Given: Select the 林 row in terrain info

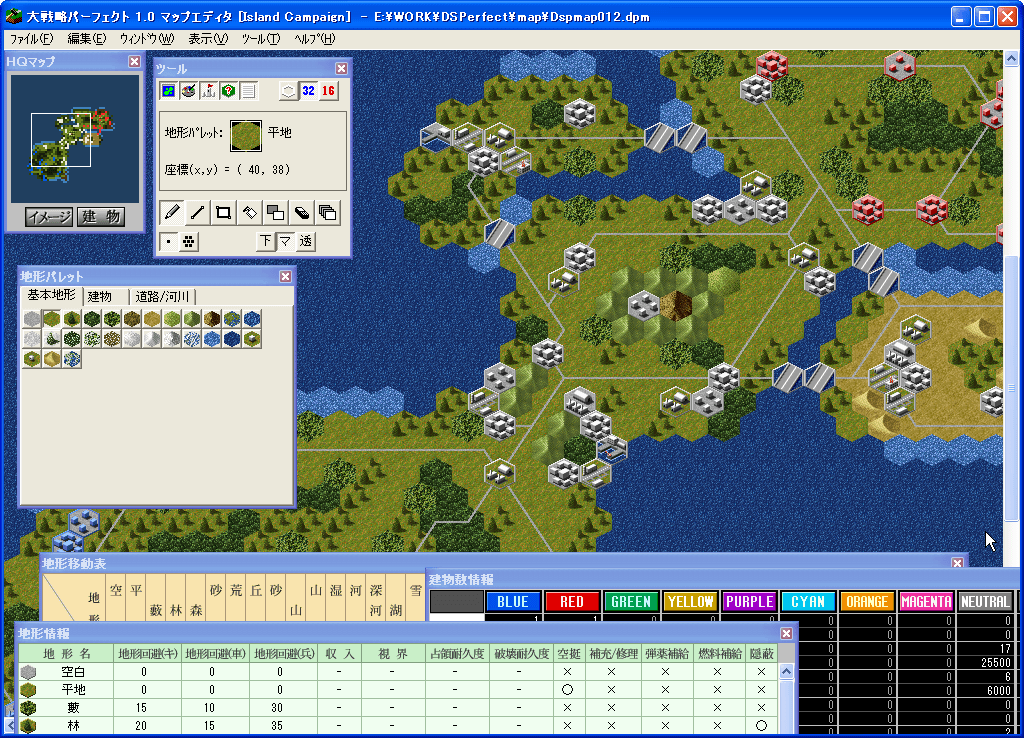Looking at the screenshot, I should (x=398, y=726).
